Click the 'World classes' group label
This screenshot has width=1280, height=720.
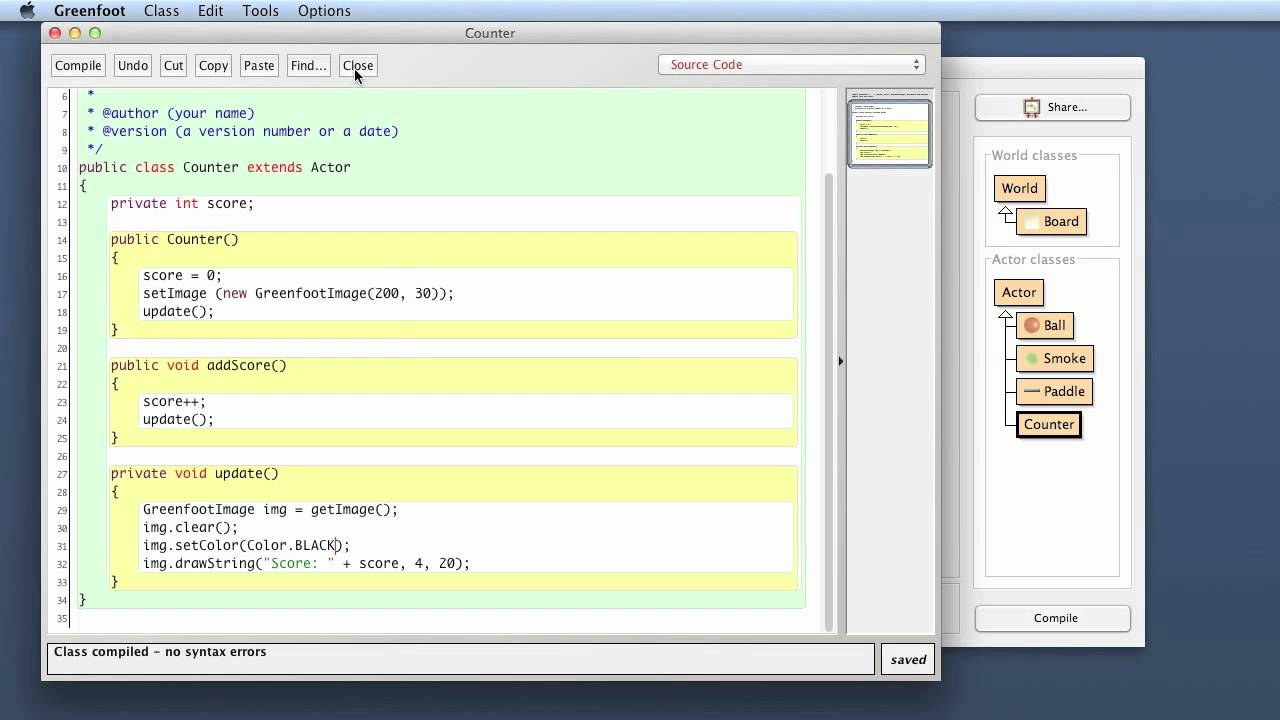point(1034,155)
